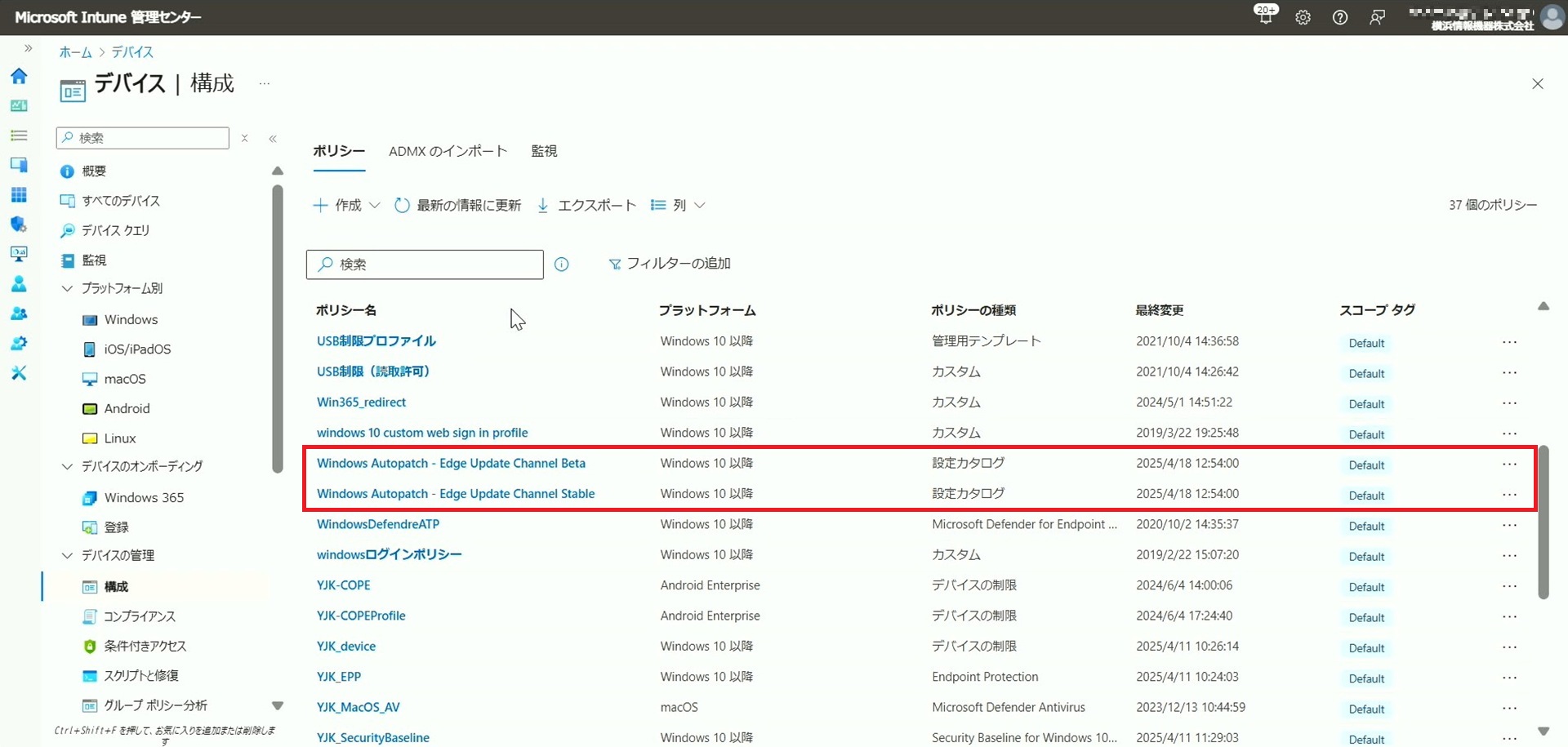Screen dimensions: 1568x747
Task: Open the Groups icon in left rail
Action: pyautogui.click(x=19, y=313)
